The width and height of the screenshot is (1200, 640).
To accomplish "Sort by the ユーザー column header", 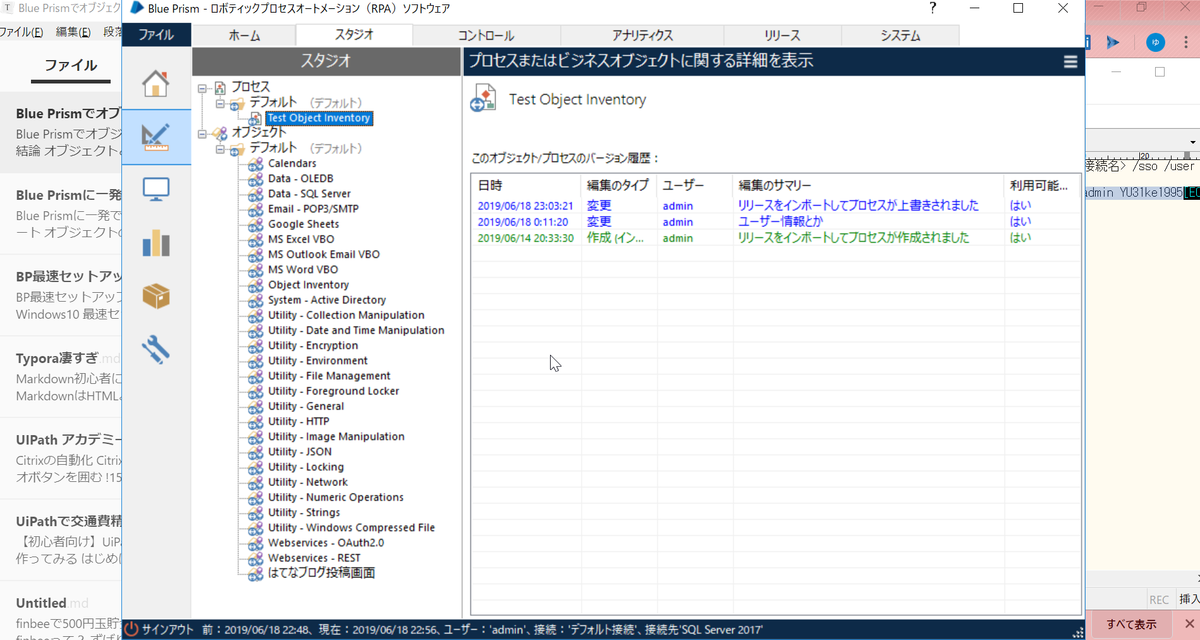I will tap(695, 186).
